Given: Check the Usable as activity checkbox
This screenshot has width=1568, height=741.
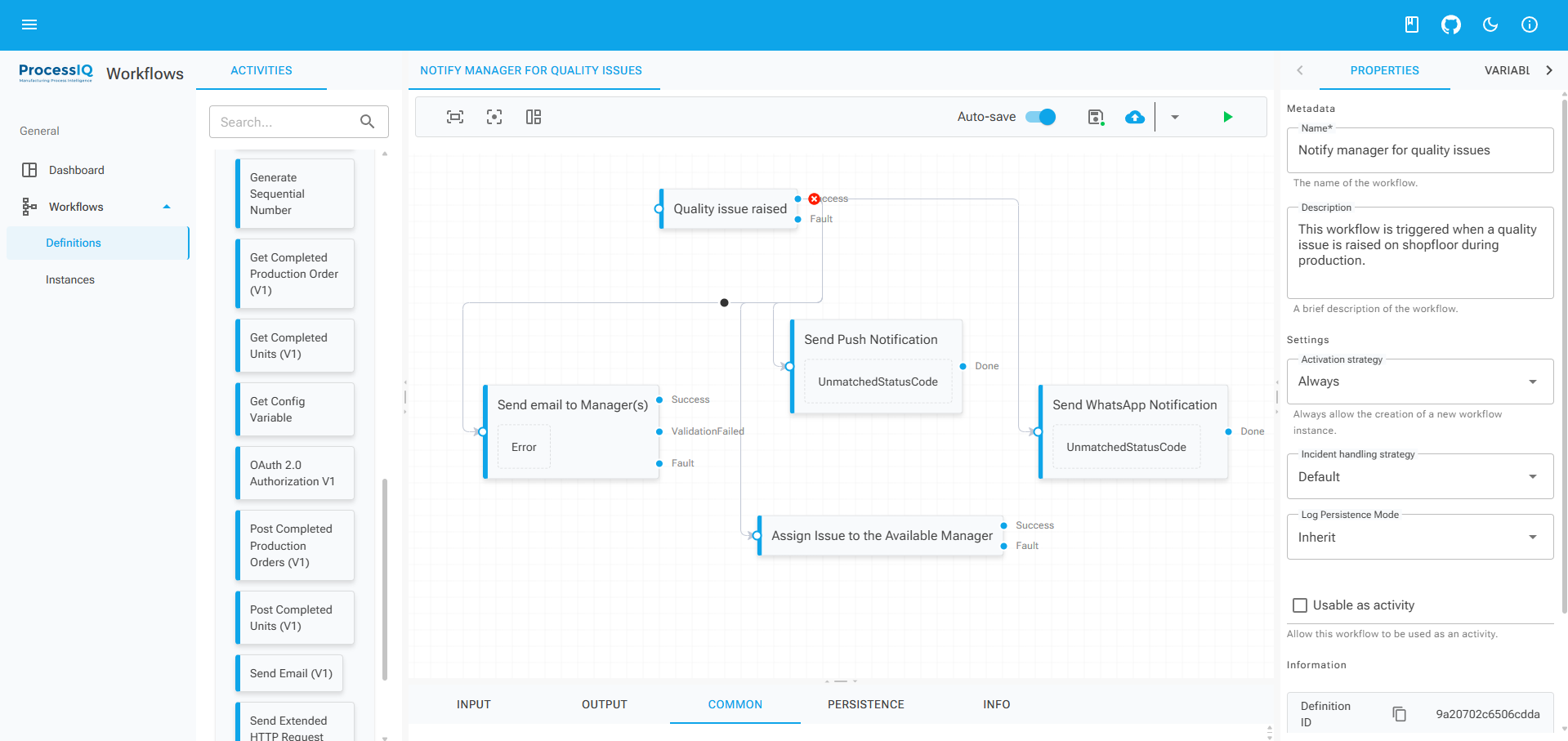Looking at the screenshot, I should pos(1299,605).
